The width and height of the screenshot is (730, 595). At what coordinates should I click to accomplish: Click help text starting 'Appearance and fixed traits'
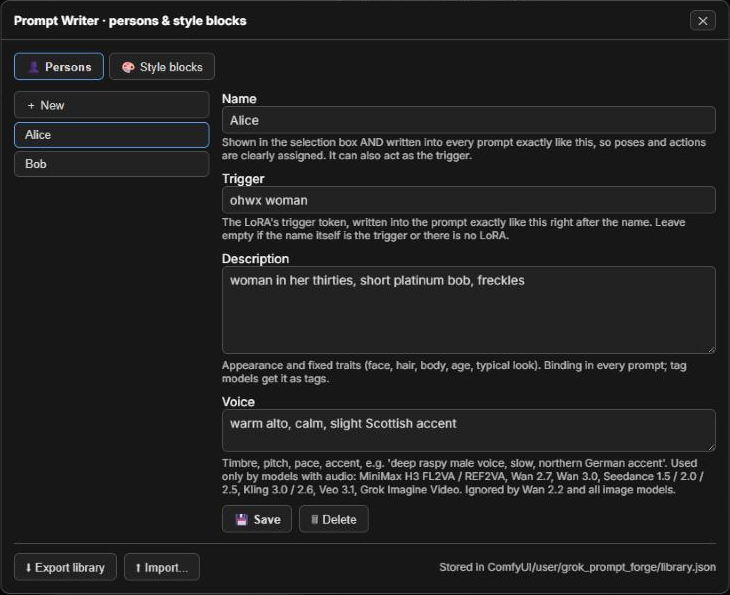click(454, 372)
